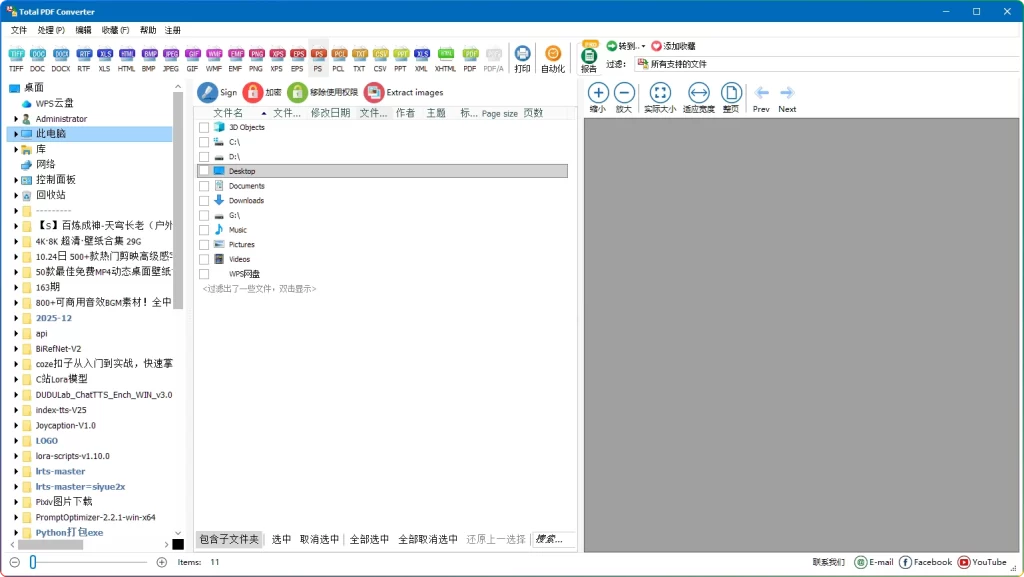This screenshot has height=577, width=1024.
Task: Choose the DOCX conversion format icon
Action: coord(60,55)
